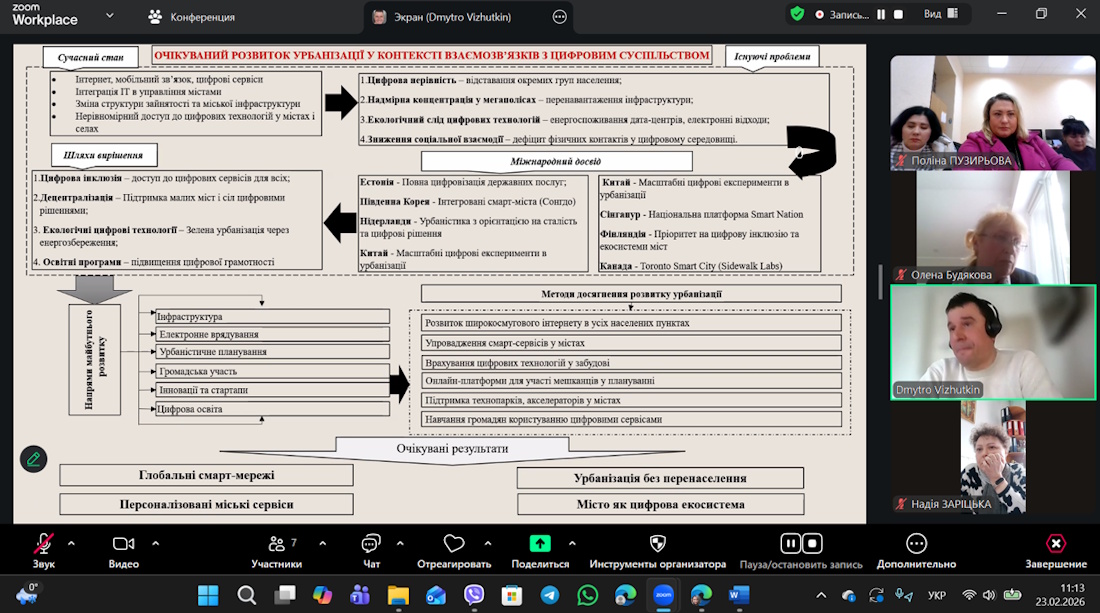1100x613 pixels.
Task: Switch to the Конференция tab
Action: [192, 17]
